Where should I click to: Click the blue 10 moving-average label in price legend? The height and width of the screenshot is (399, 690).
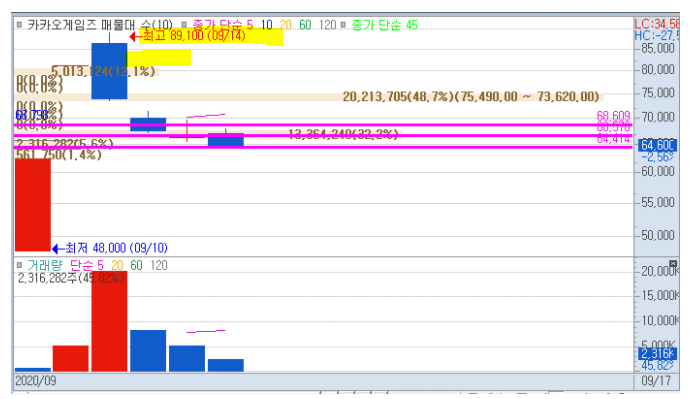tap(267, 25)
